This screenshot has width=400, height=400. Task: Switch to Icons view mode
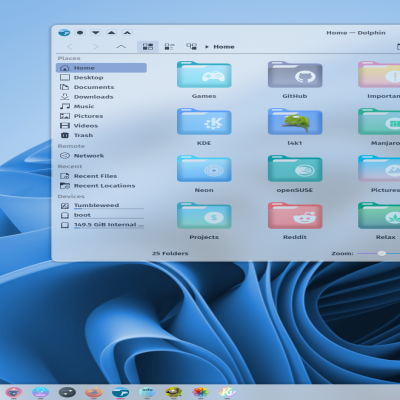point(148,47)
